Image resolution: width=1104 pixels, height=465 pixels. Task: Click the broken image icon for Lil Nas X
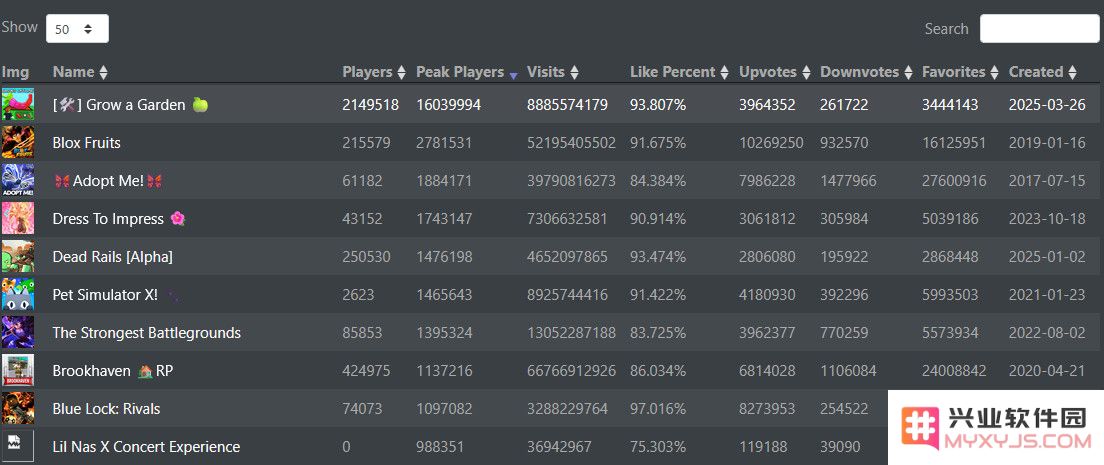coord(18,446)
